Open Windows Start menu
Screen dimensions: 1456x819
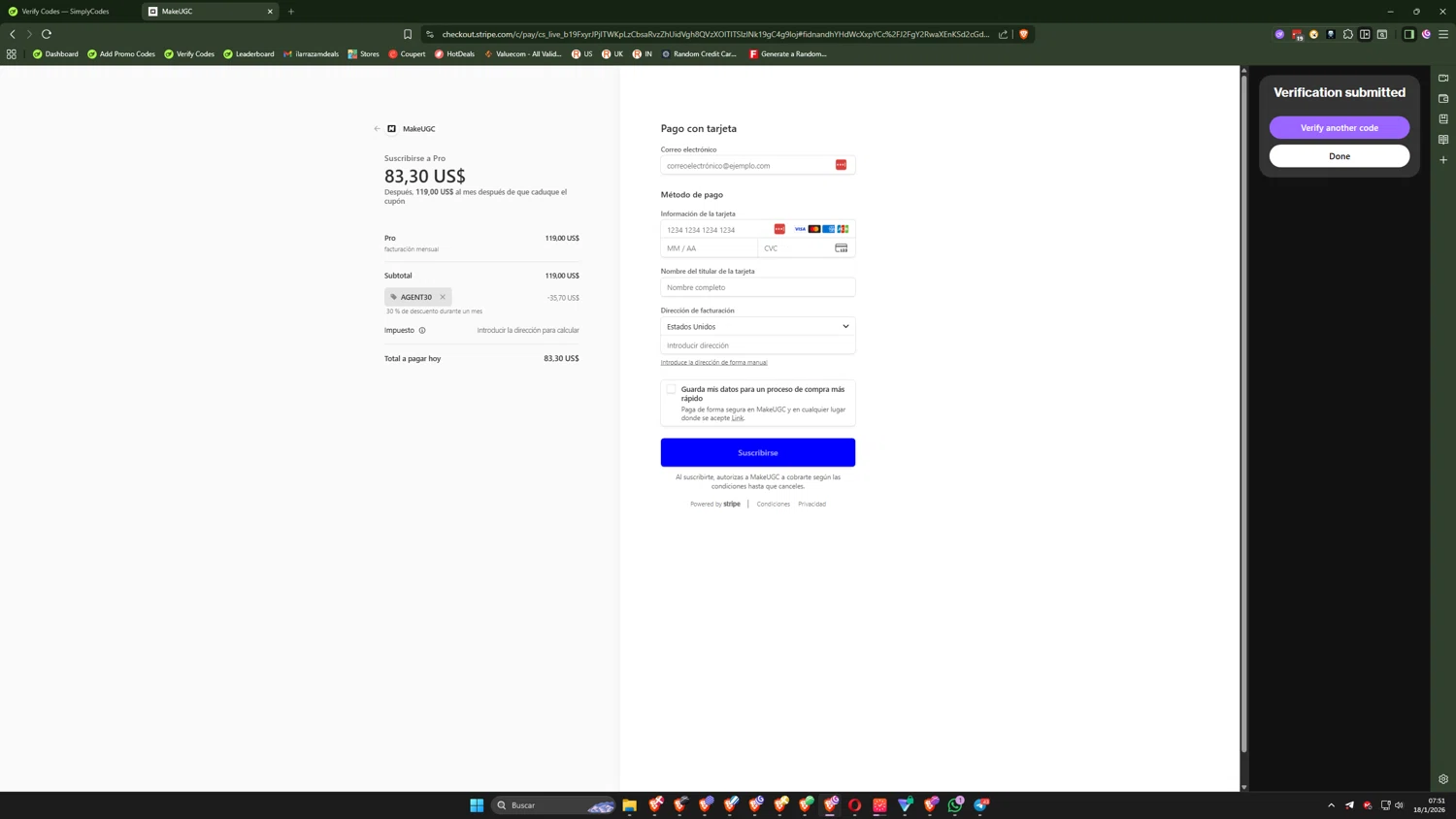coord(477,805)
